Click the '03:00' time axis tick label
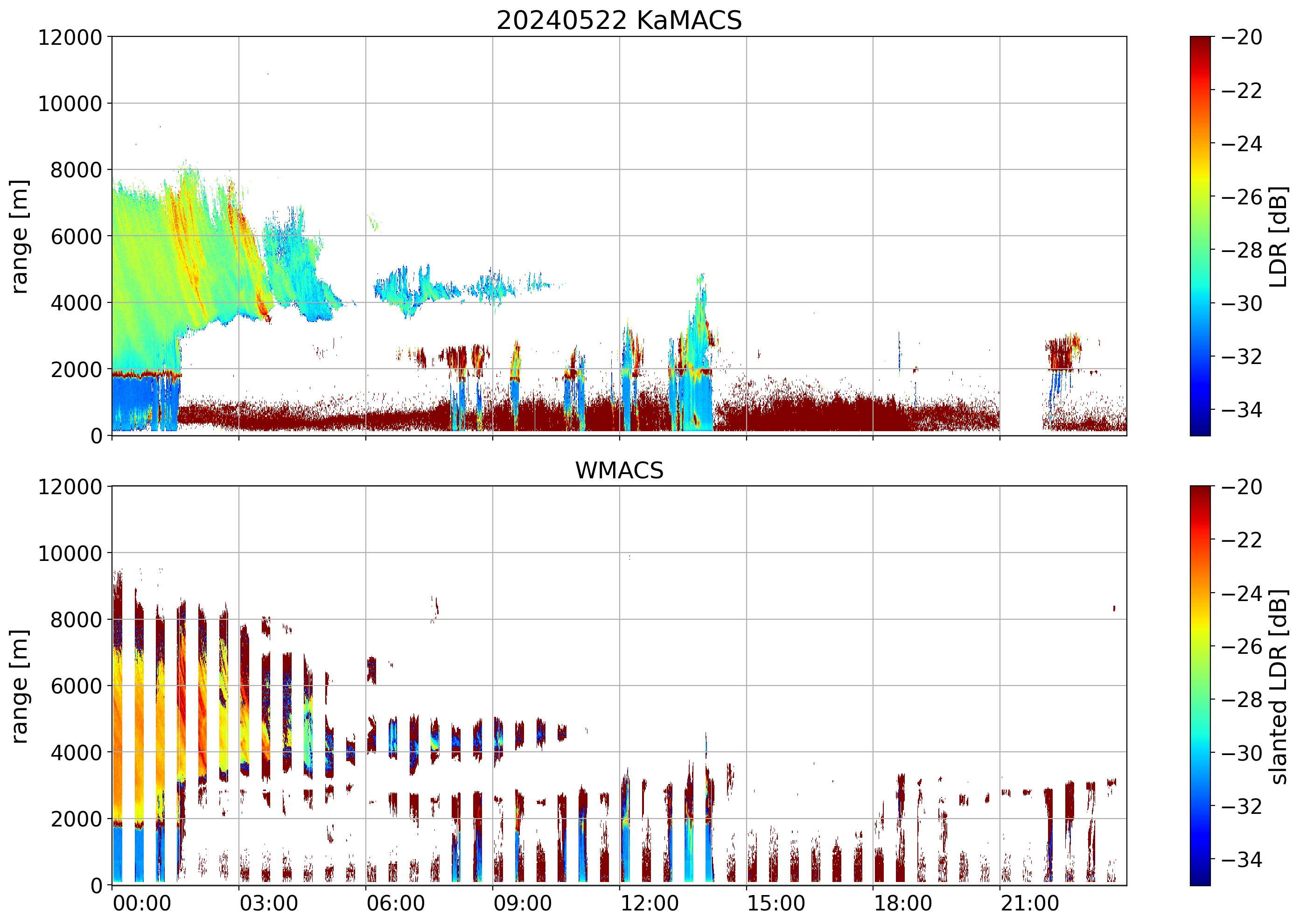The height and width of the screenshot is (924, 1300). pos(268,903)
